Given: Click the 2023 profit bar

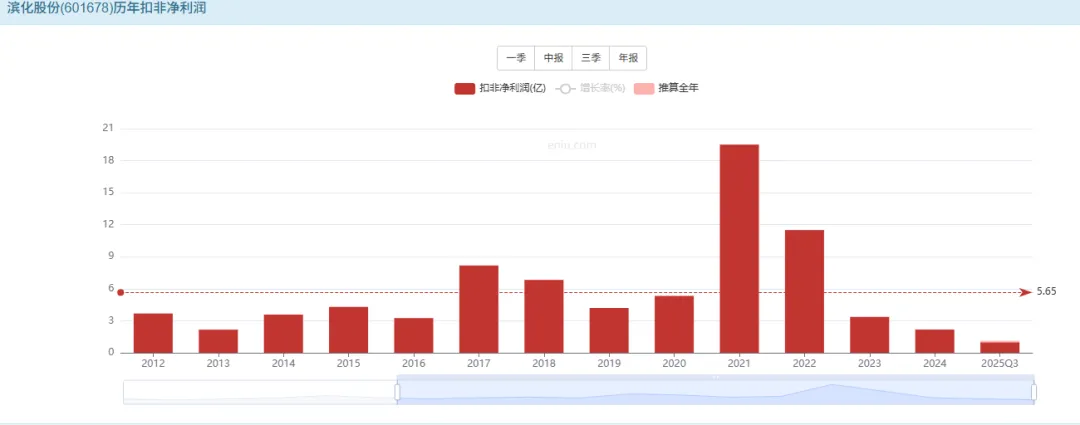Looking at the screenshot, I should 869,335.
